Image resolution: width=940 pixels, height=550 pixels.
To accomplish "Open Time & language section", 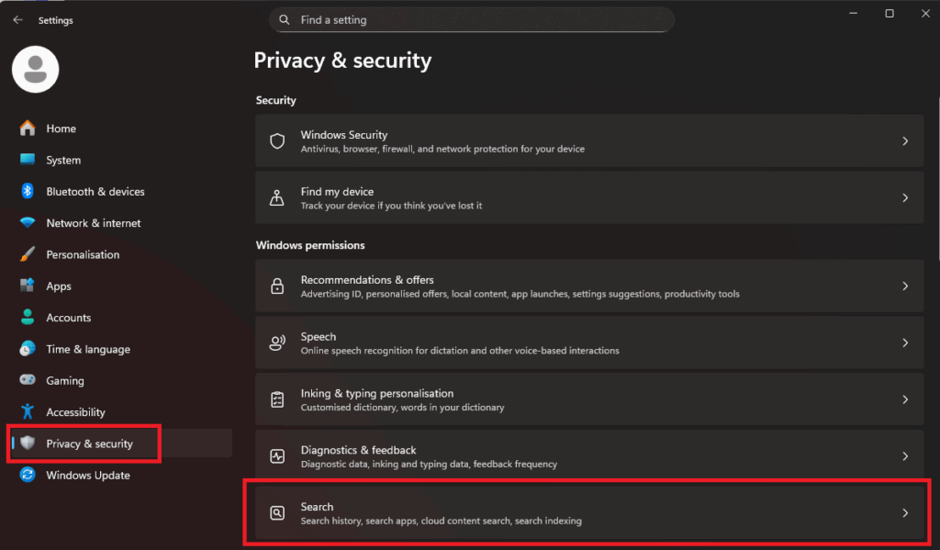I will coord(120,348).
